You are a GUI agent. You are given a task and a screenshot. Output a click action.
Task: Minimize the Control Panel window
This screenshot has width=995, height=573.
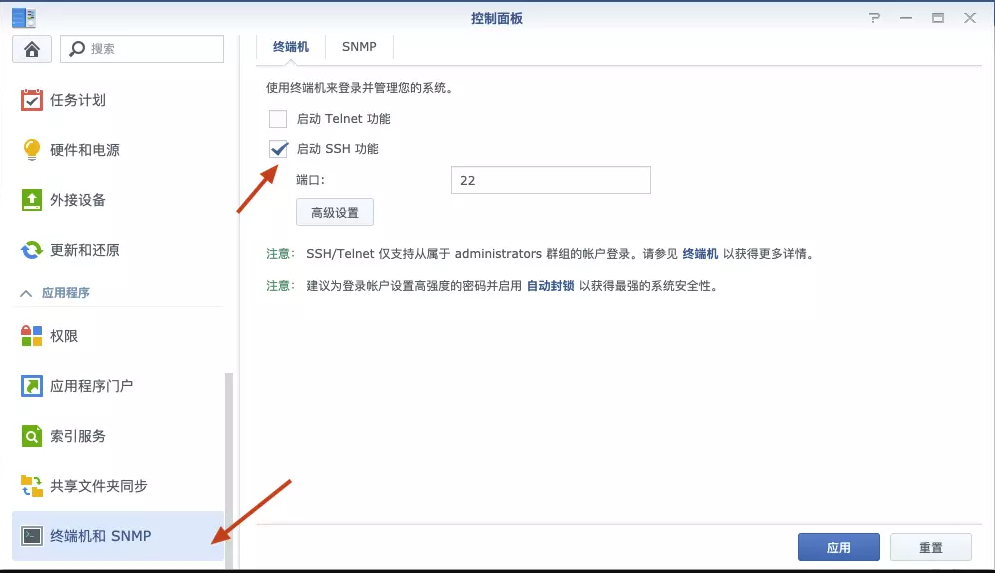(906, 18)
